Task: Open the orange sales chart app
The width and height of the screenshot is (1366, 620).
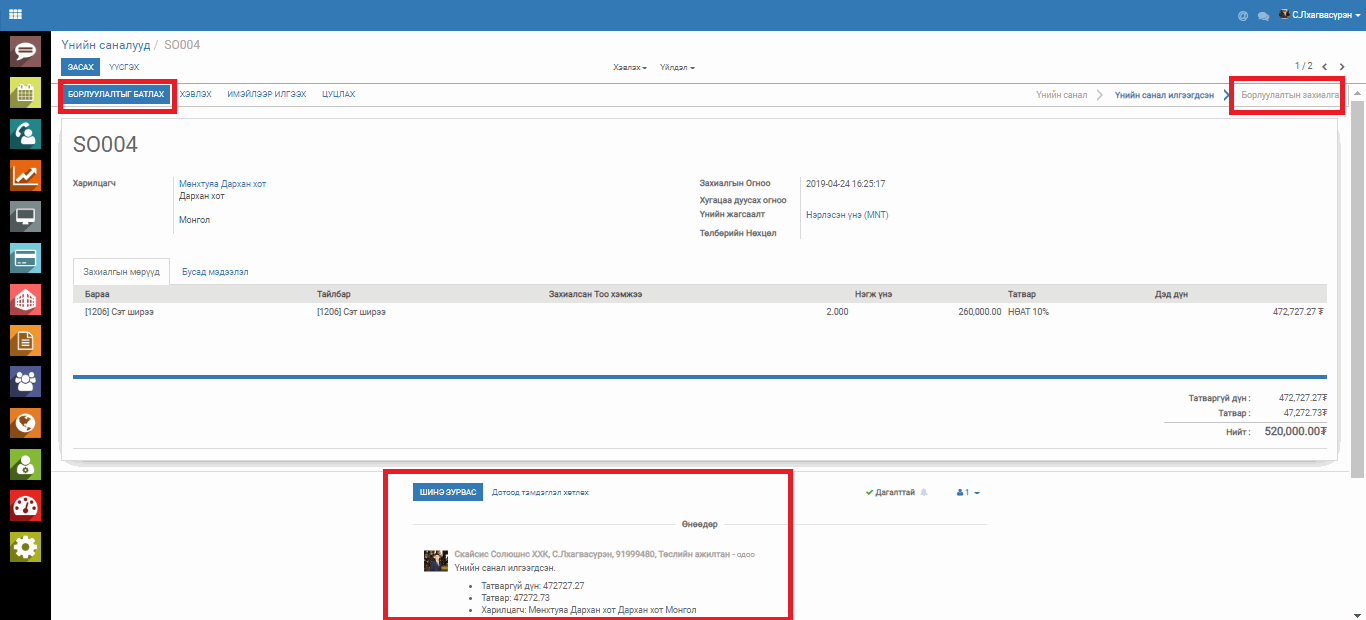Action: pyautogui.click(x=25, y=175)
